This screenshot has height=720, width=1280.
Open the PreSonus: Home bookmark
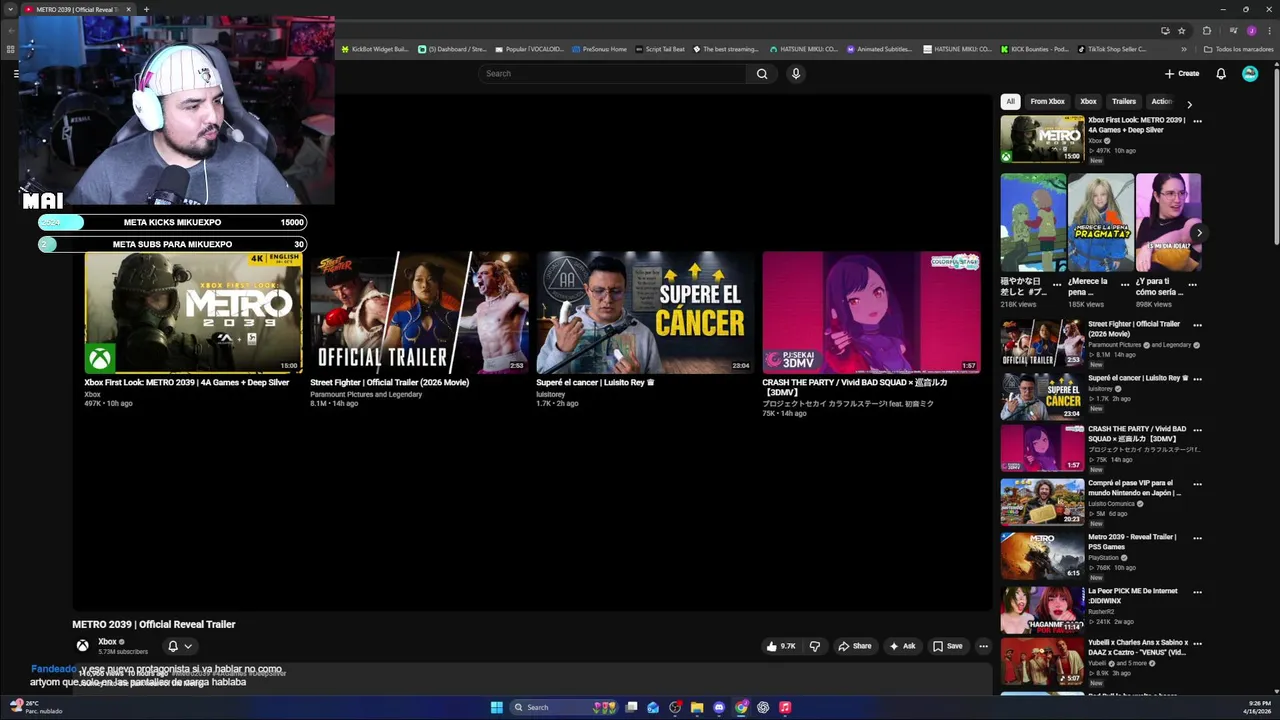(599, 49)
